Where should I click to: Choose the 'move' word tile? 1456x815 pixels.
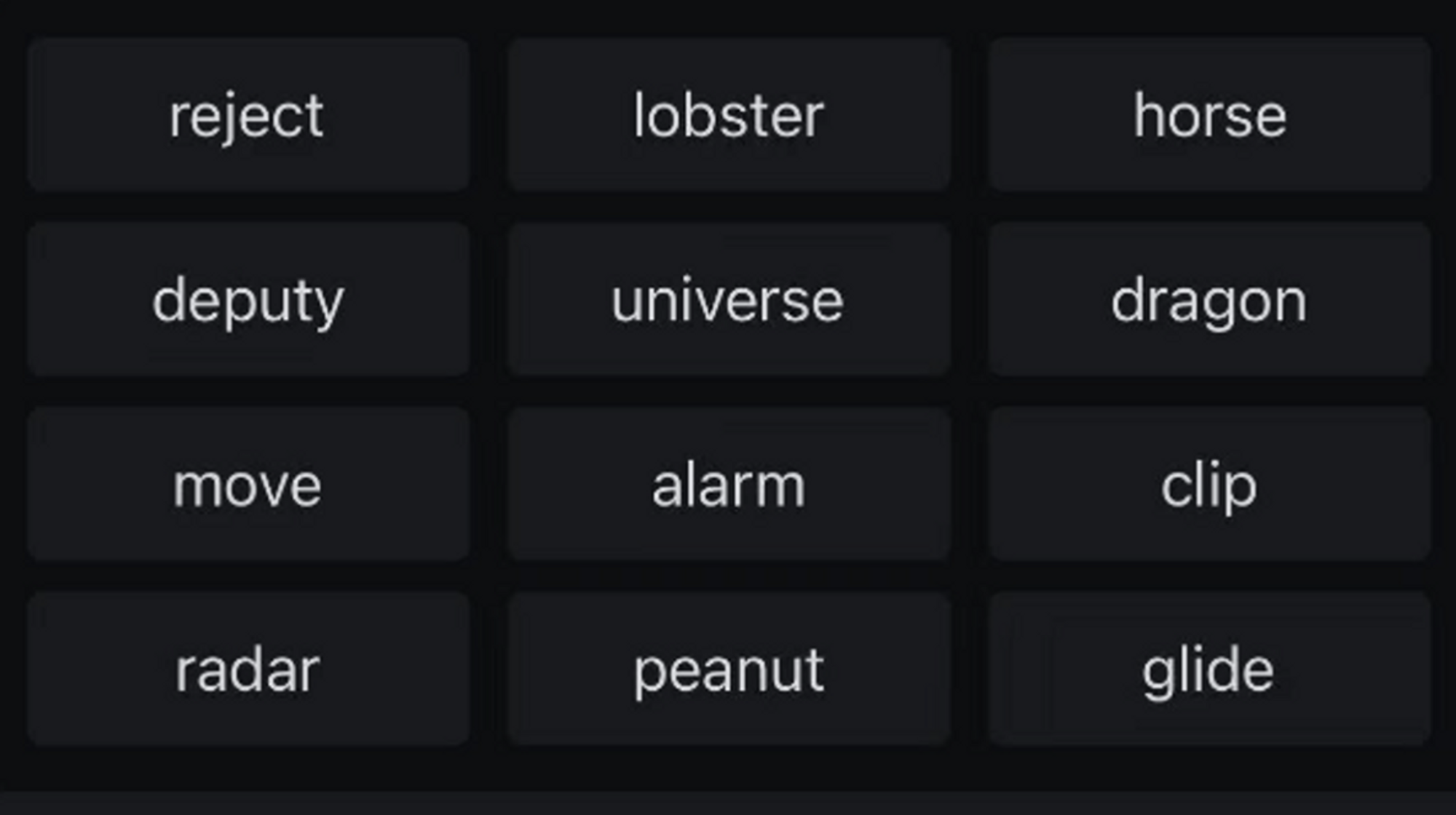(x=248, y=485)
